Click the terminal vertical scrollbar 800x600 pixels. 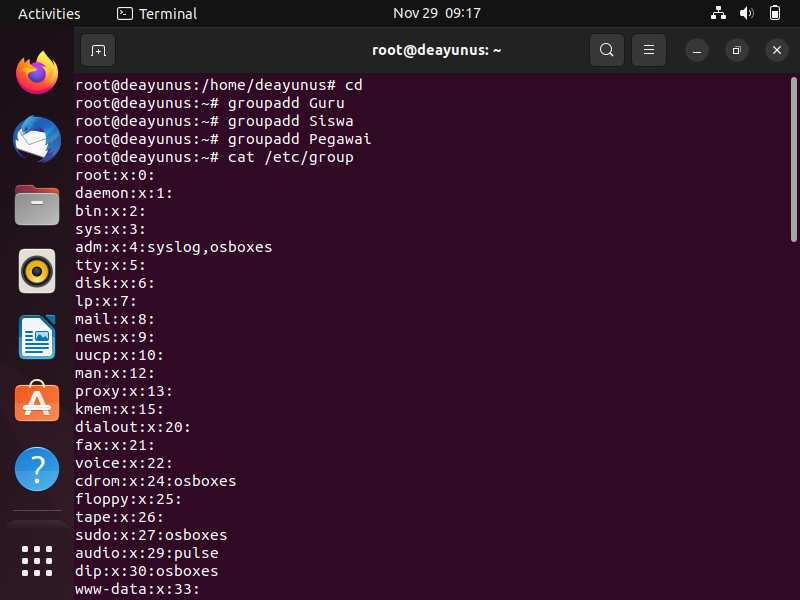tap(793, 159)
